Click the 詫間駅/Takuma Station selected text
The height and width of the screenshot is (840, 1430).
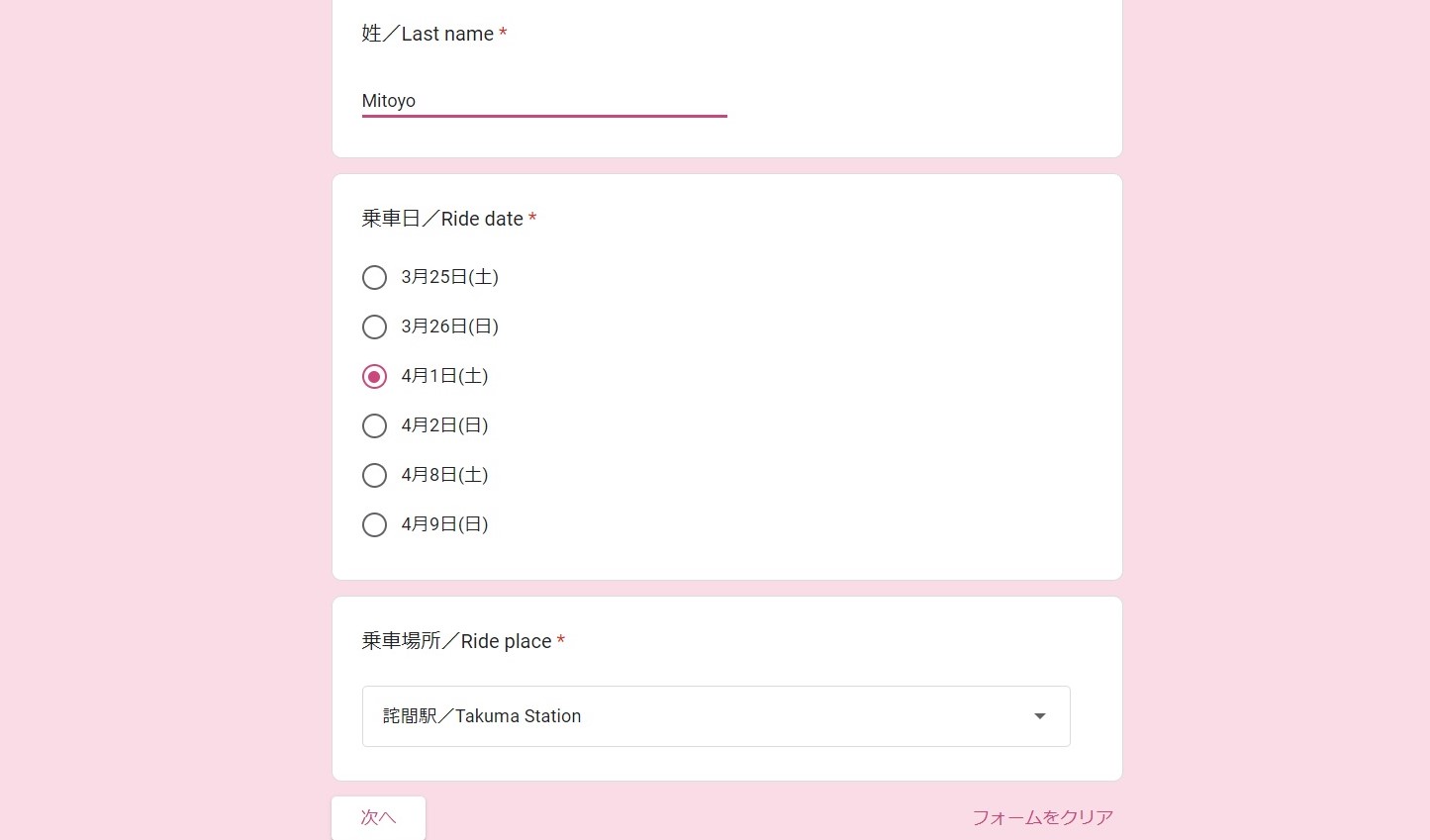482,716
